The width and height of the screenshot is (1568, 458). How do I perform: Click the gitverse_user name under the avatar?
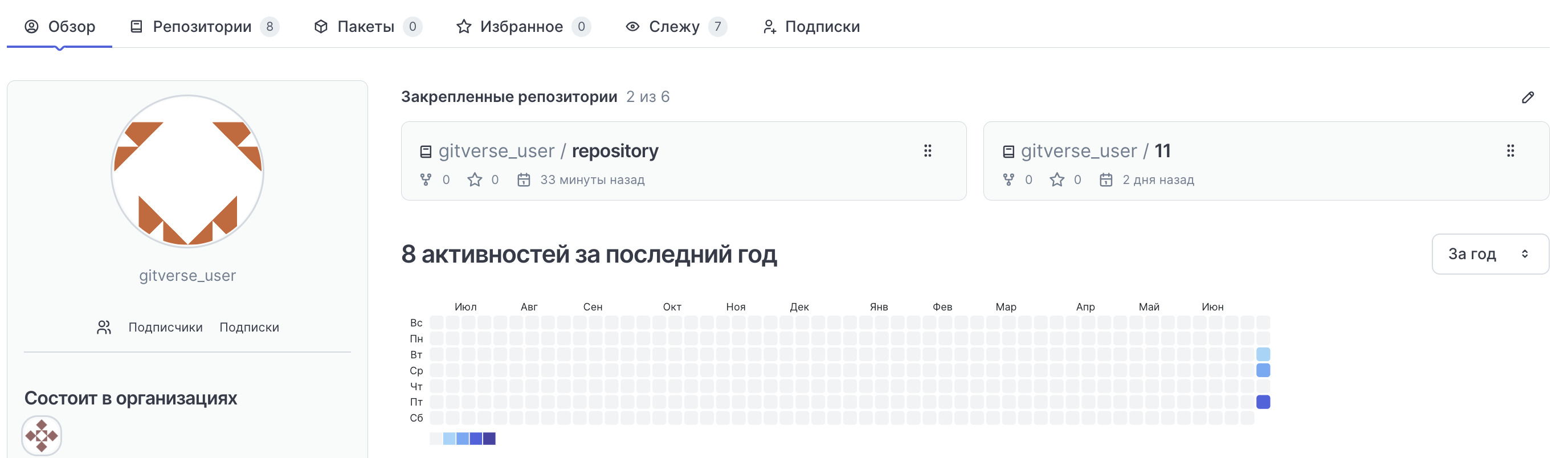187,276
